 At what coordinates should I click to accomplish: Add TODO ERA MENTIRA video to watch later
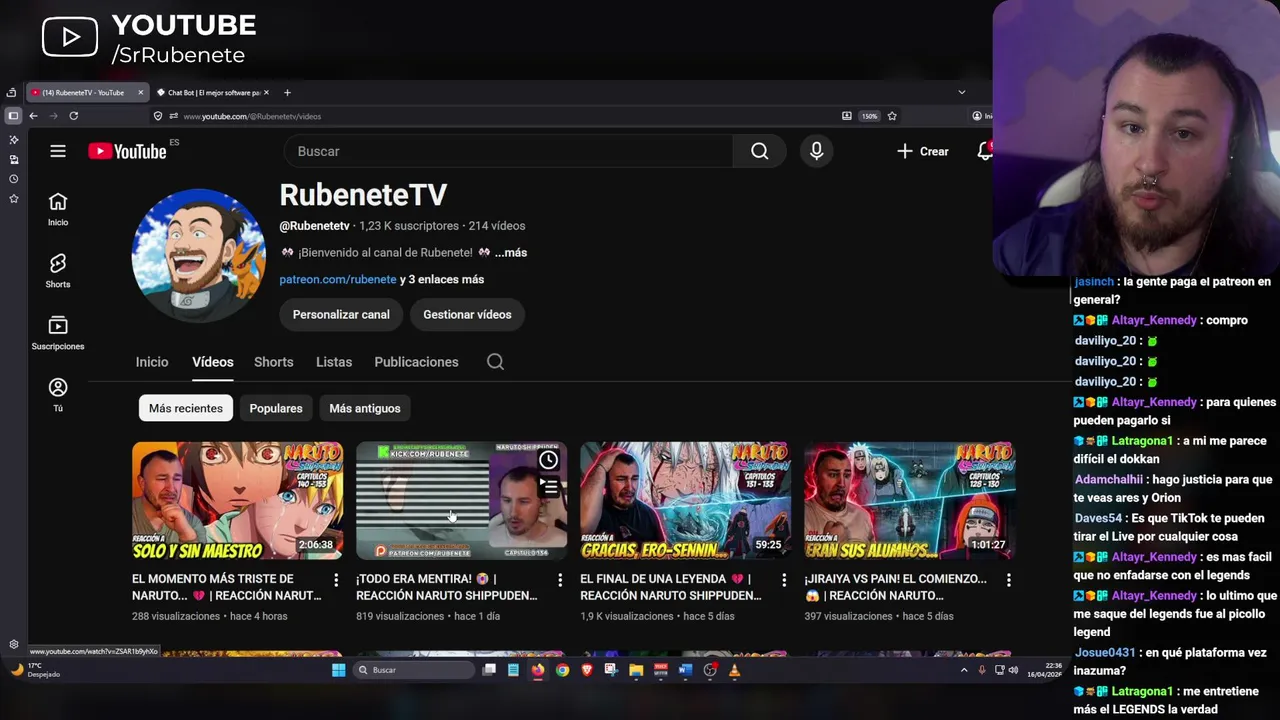click(548, 460)
